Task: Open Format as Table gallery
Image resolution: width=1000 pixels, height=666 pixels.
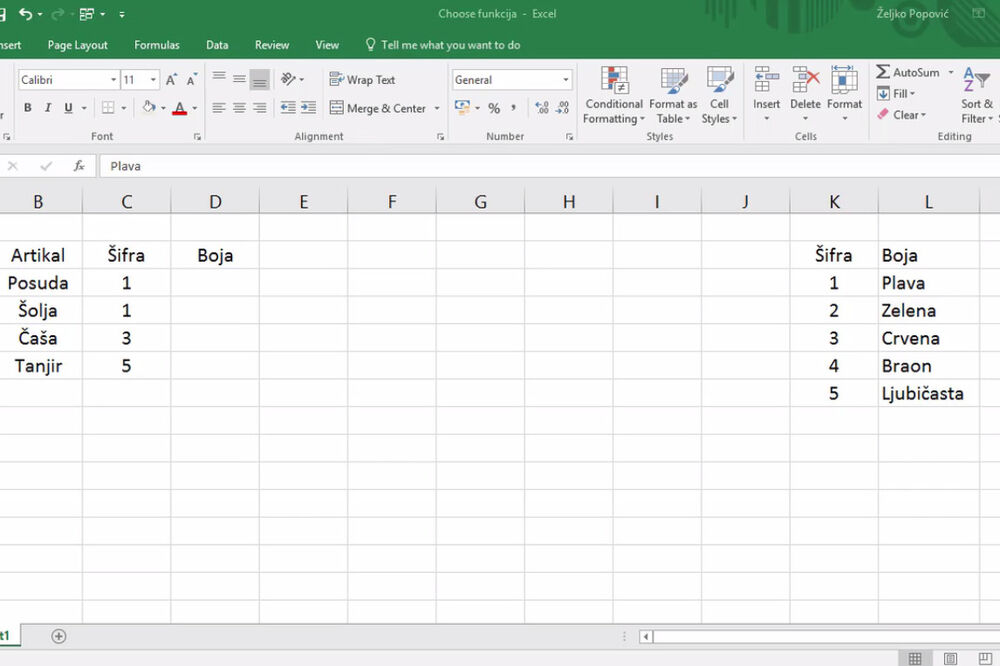Action: click(672, 96)
